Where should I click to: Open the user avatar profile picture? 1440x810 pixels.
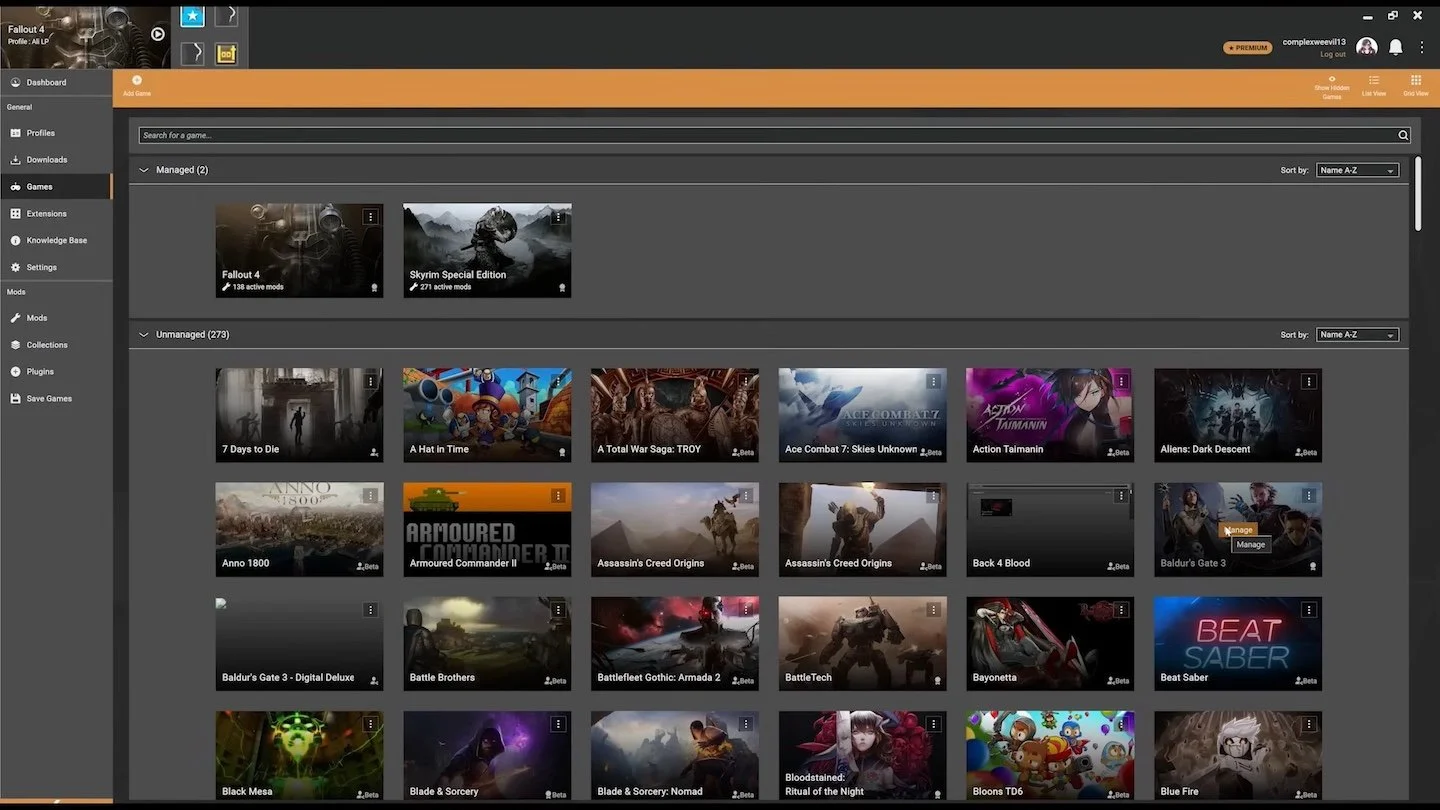pyautogui.click(x=1367, y=47)
